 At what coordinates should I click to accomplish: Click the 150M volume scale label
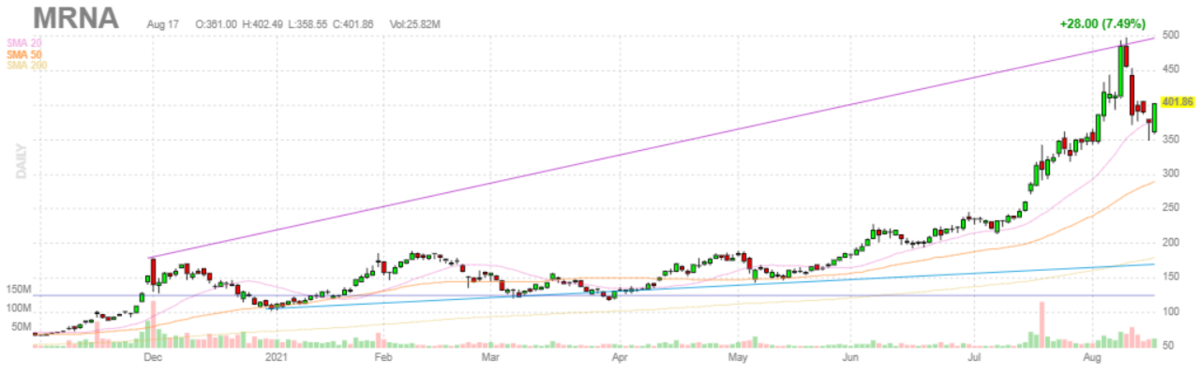tap(19, 289)
